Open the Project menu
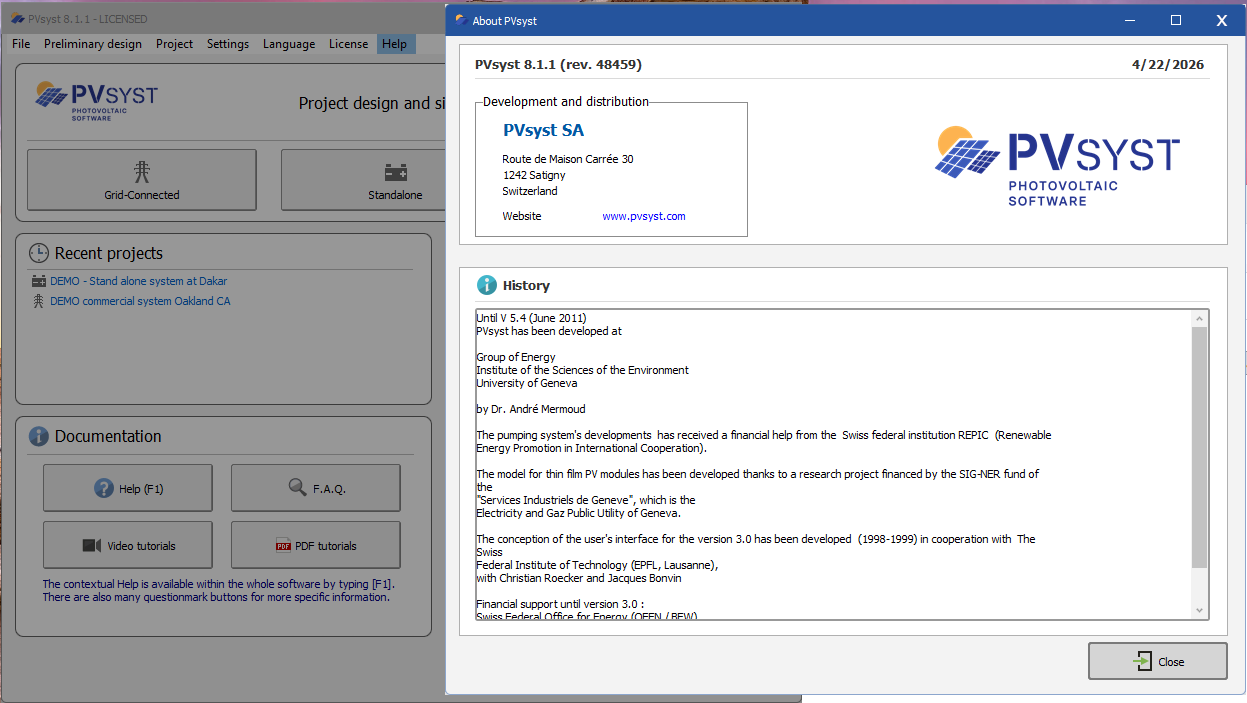This screenshot has width=1247, height=703. pyautogui.click(x=174, y=44)
